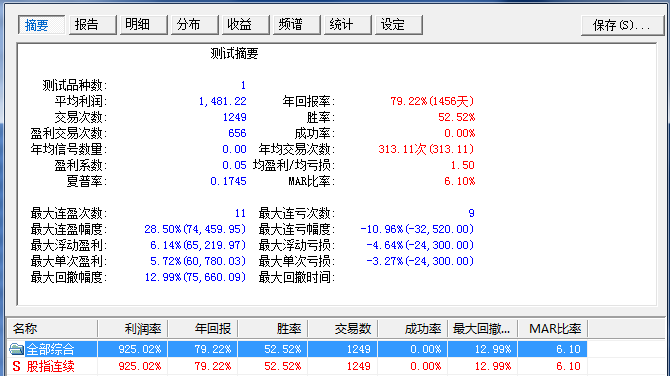Sort by the 年回报 column header
This screenshot has height=376, width=670.
203,329
